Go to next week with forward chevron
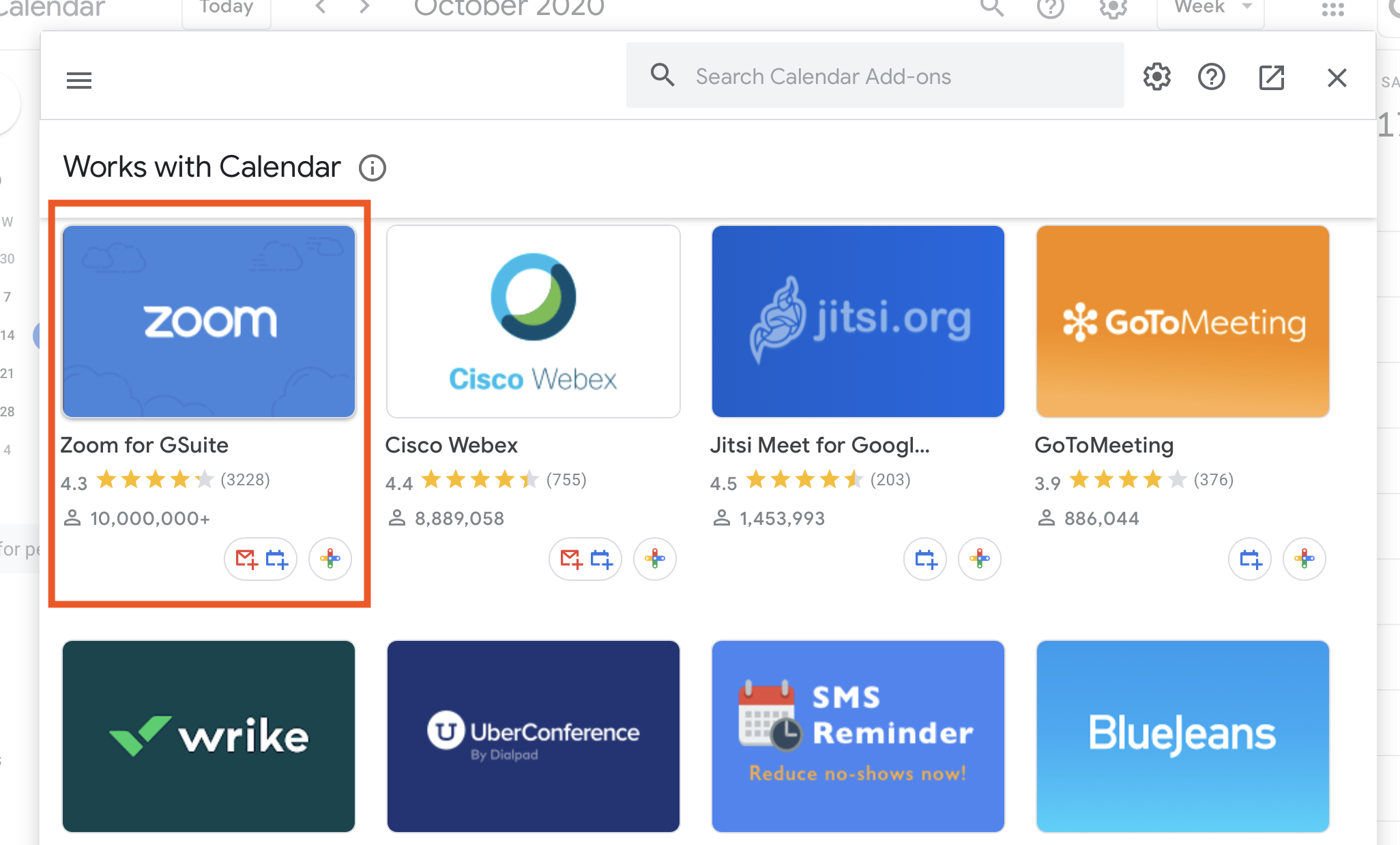This screenshot has width=1400, height=845. [x=365, y=8]
